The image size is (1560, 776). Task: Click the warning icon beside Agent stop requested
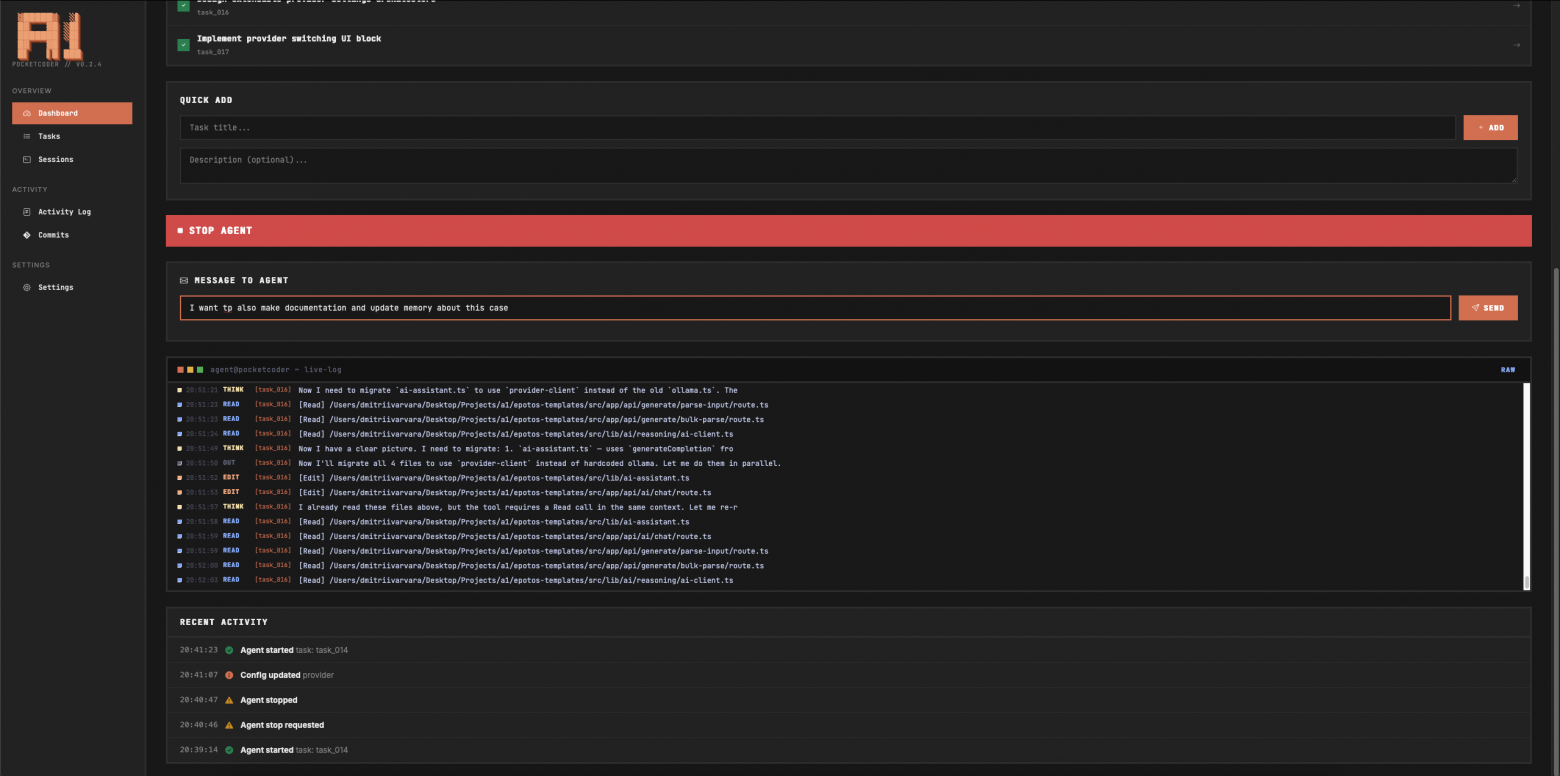[x=229, y=725]
